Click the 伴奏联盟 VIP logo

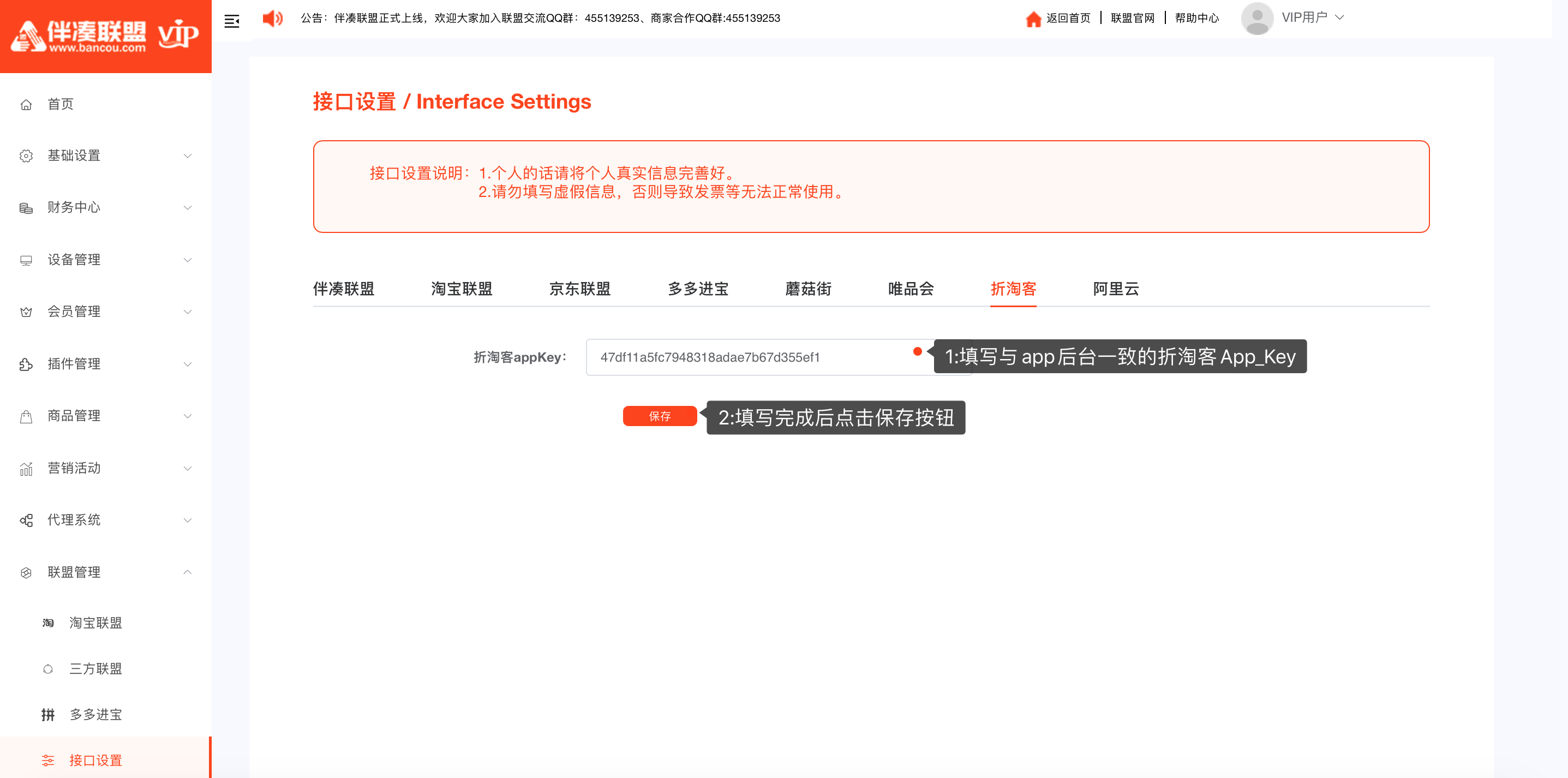[105, 36]
